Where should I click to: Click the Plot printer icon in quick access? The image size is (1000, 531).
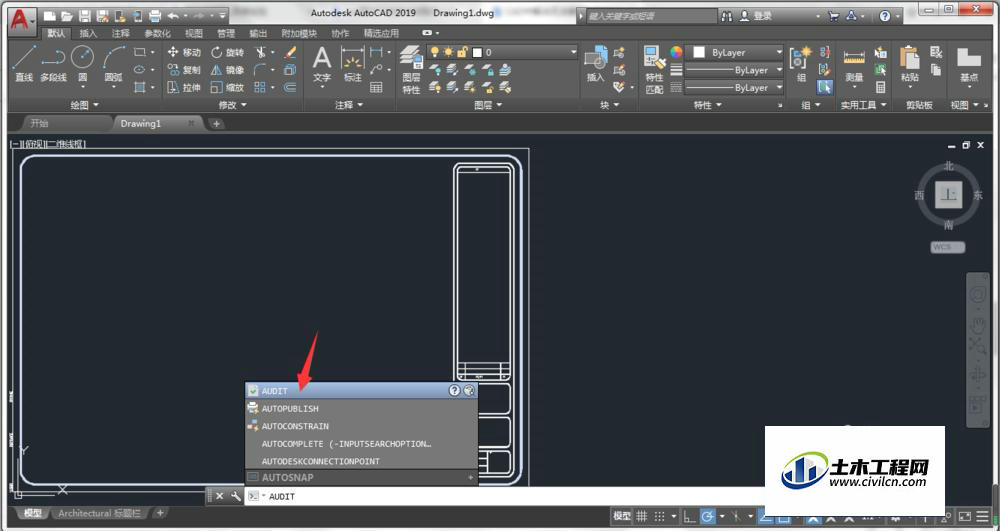[155, 15]
